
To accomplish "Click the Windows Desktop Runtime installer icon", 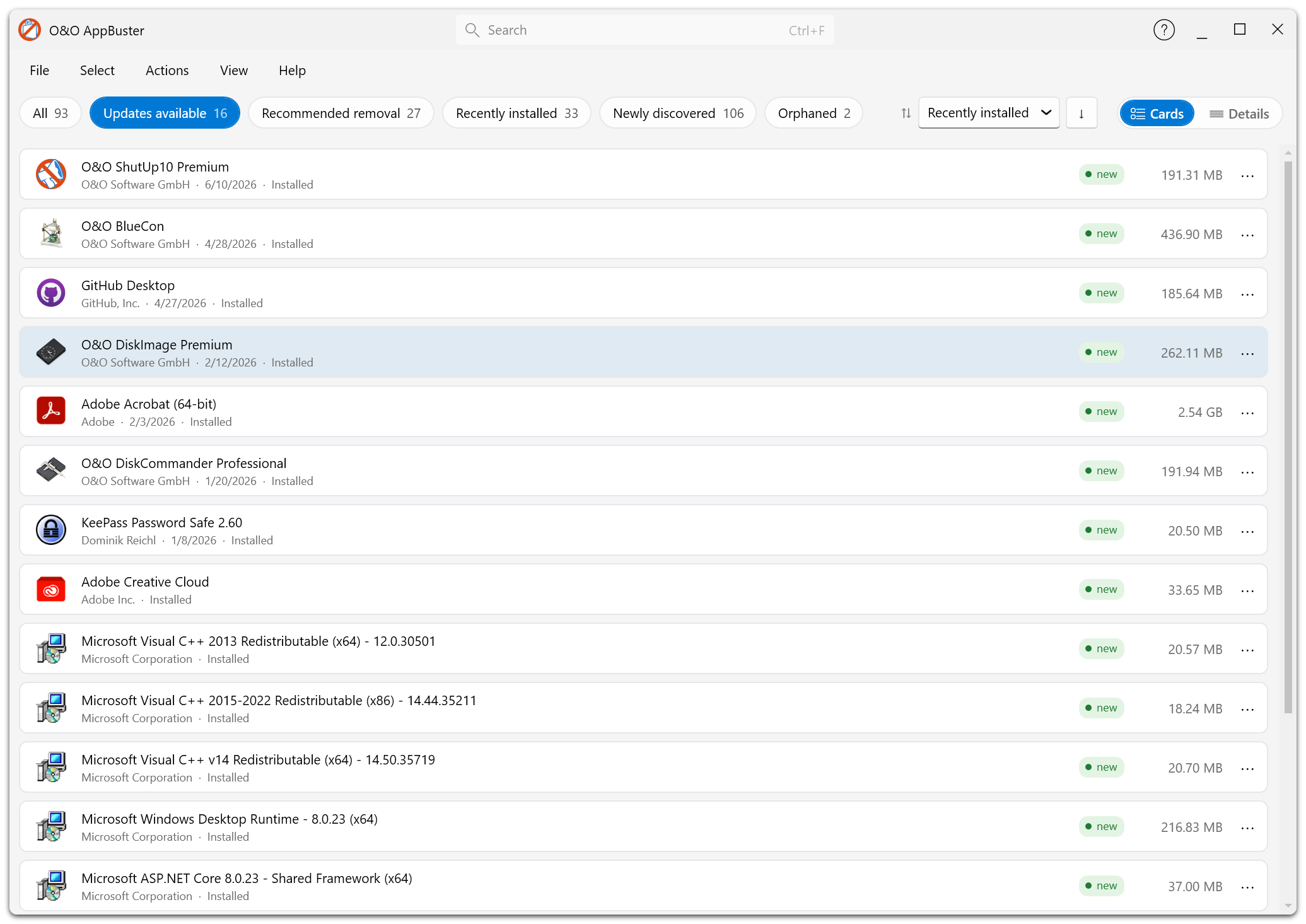I will point(51,827).
